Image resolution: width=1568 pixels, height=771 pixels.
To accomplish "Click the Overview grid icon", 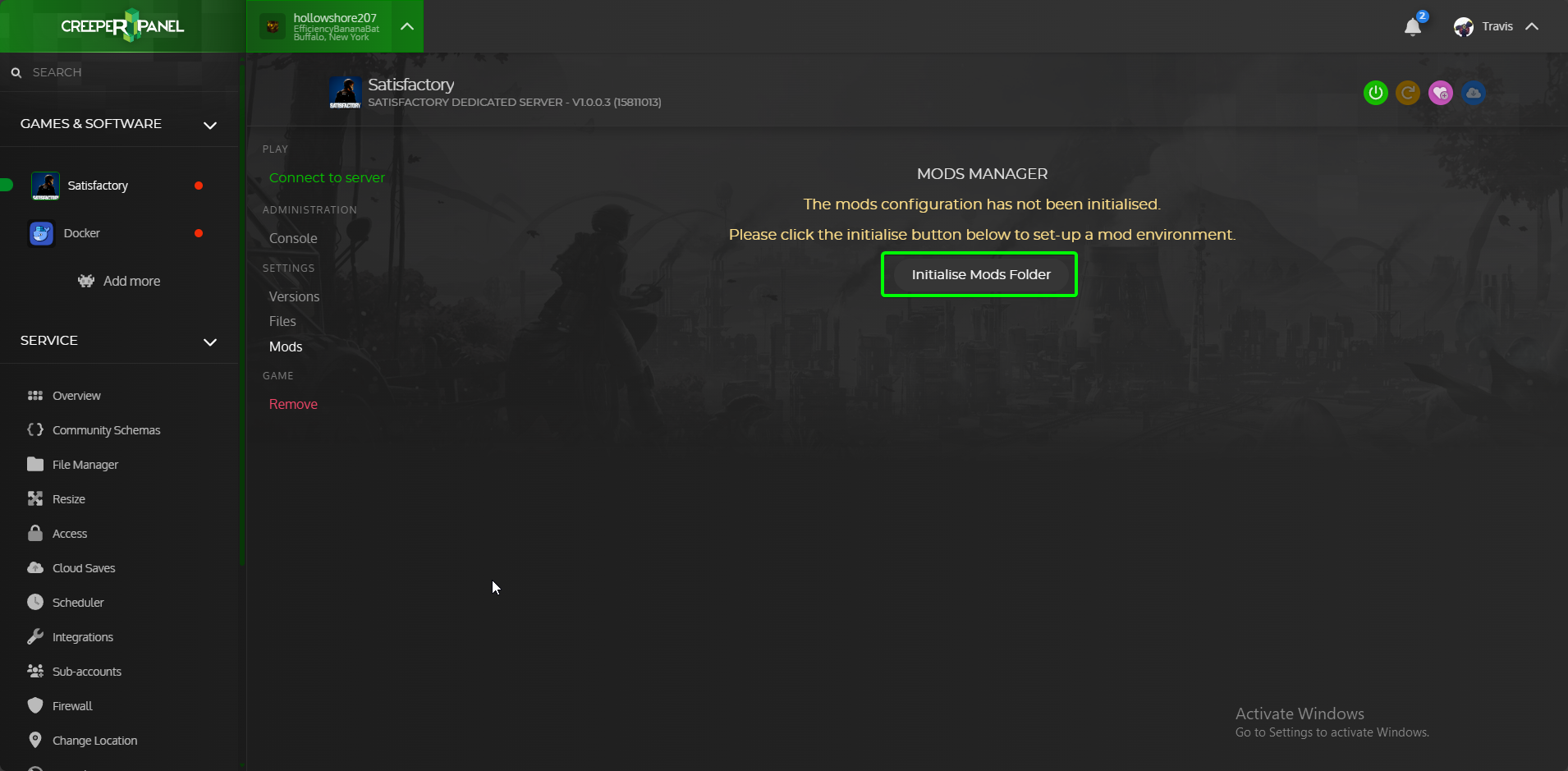I will click(x=35, y=396).
